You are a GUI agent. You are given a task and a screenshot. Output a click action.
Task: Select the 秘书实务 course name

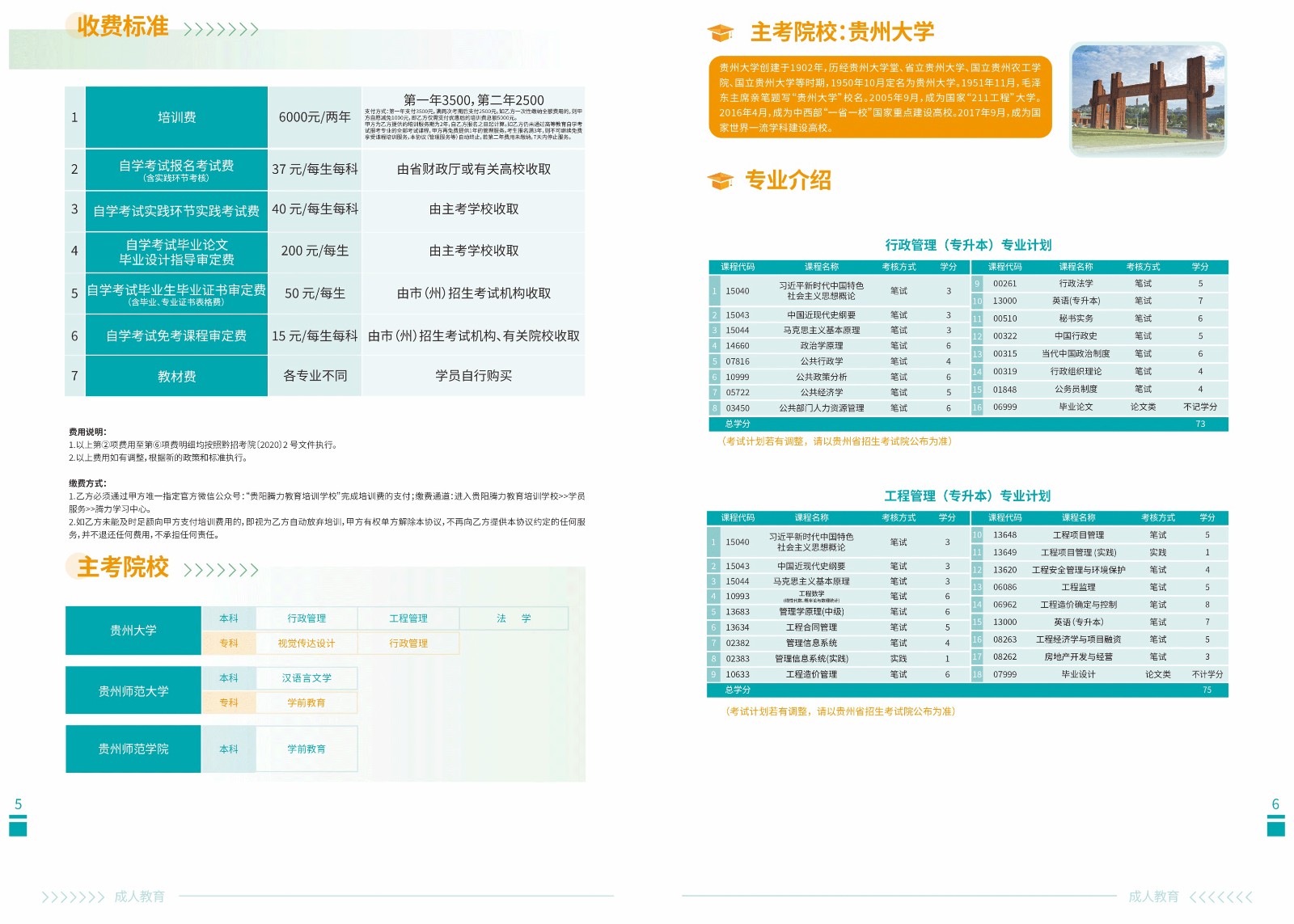pyautogui.click(x=1076, y=319)
